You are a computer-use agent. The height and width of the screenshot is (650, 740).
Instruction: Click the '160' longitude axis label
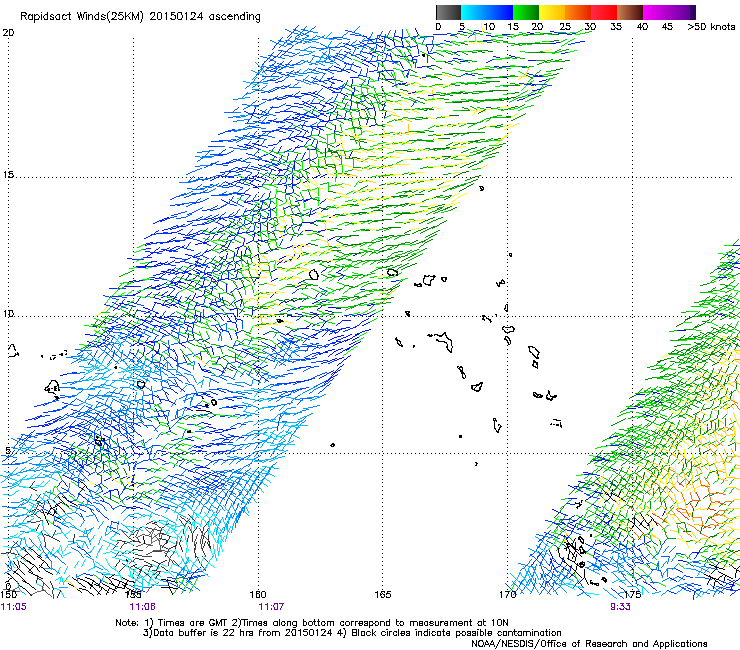coord(258,594)
